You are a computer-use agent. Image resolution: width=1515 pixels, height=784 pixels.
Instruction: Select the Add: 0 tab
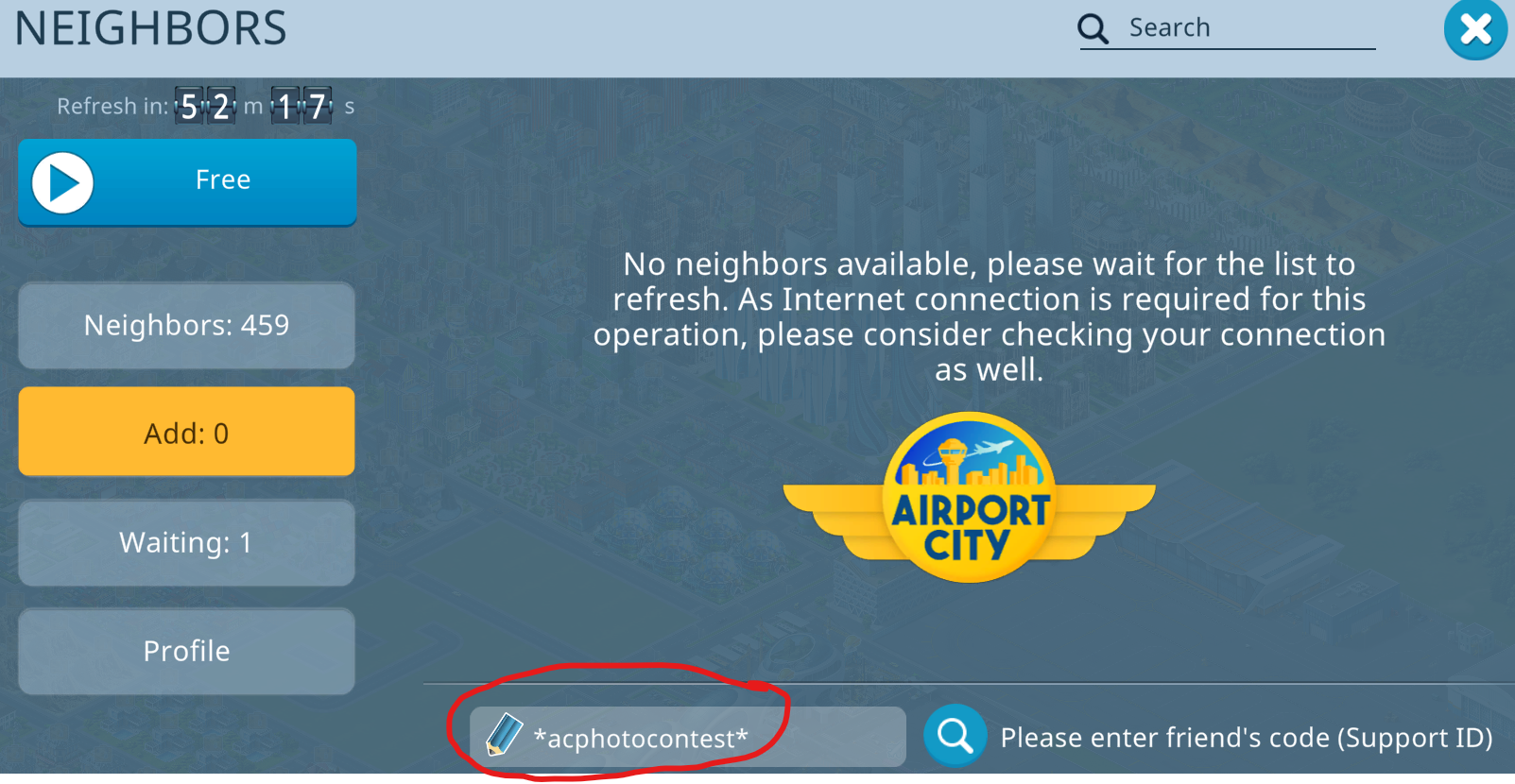[x=186, y=432]
